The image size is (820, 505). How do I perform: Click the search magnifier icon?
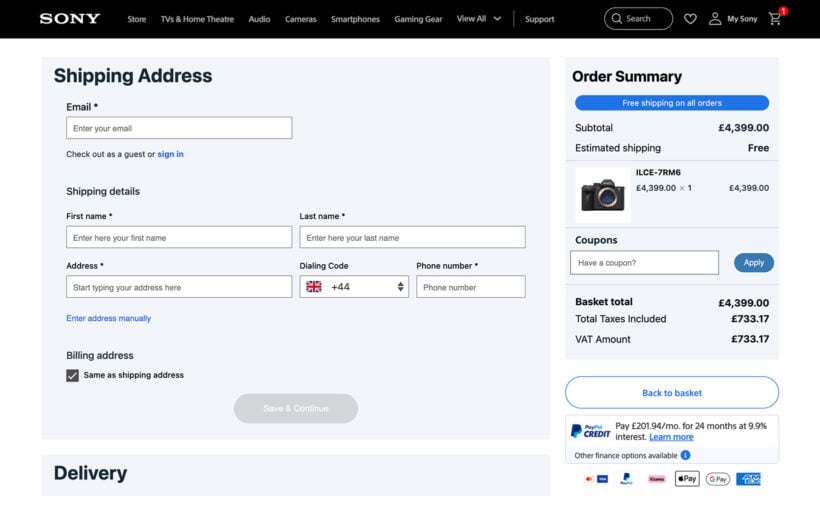[x=617, y=18]
